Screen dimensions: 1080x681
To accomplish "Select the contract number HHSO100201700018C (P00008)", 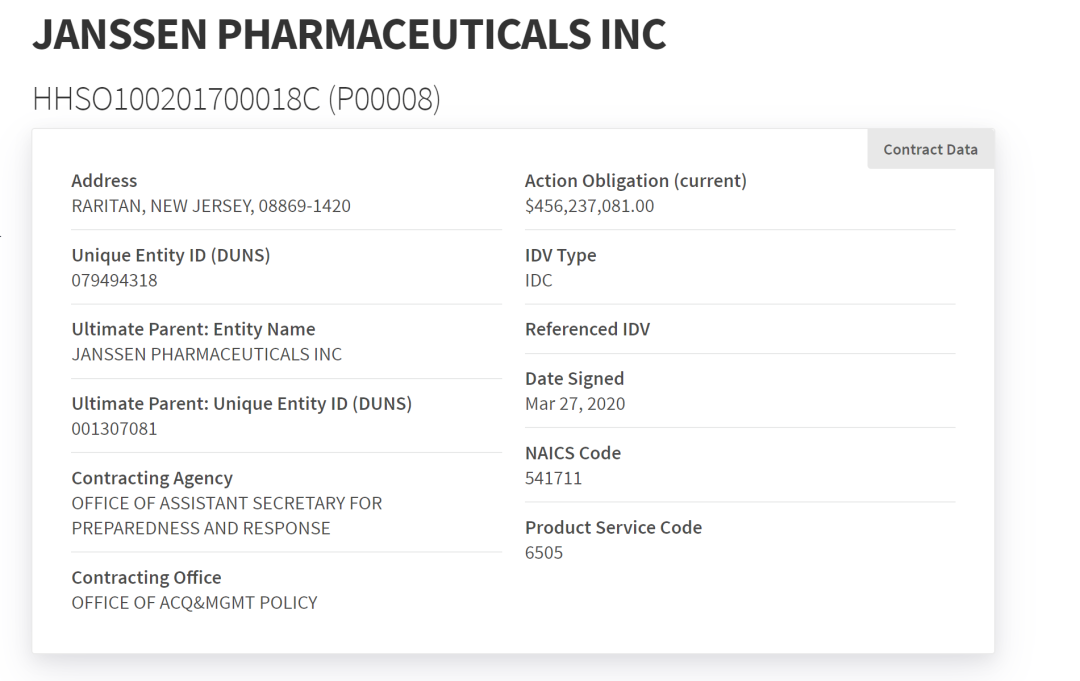I will point(236,99).
